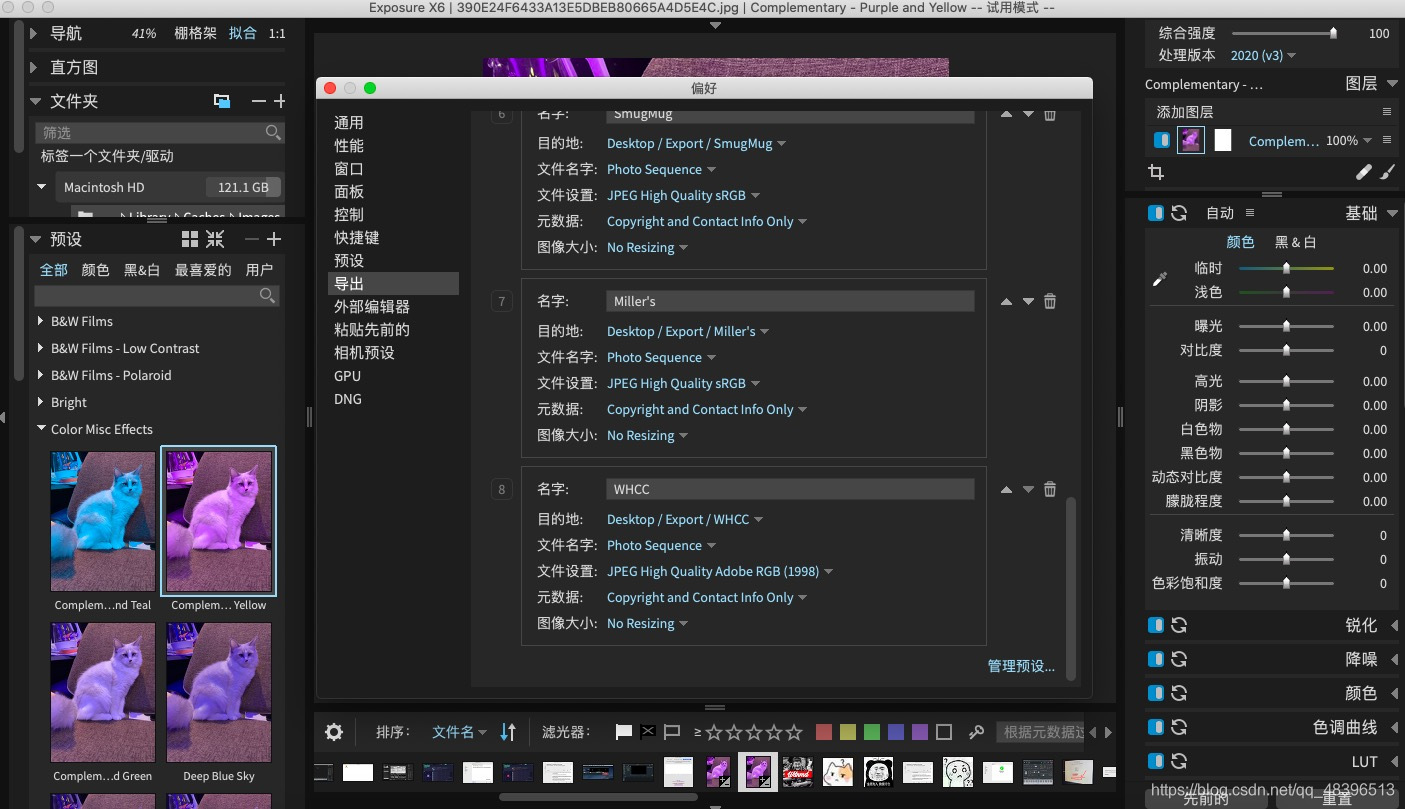Search in the presets filter box

point(156,295)
